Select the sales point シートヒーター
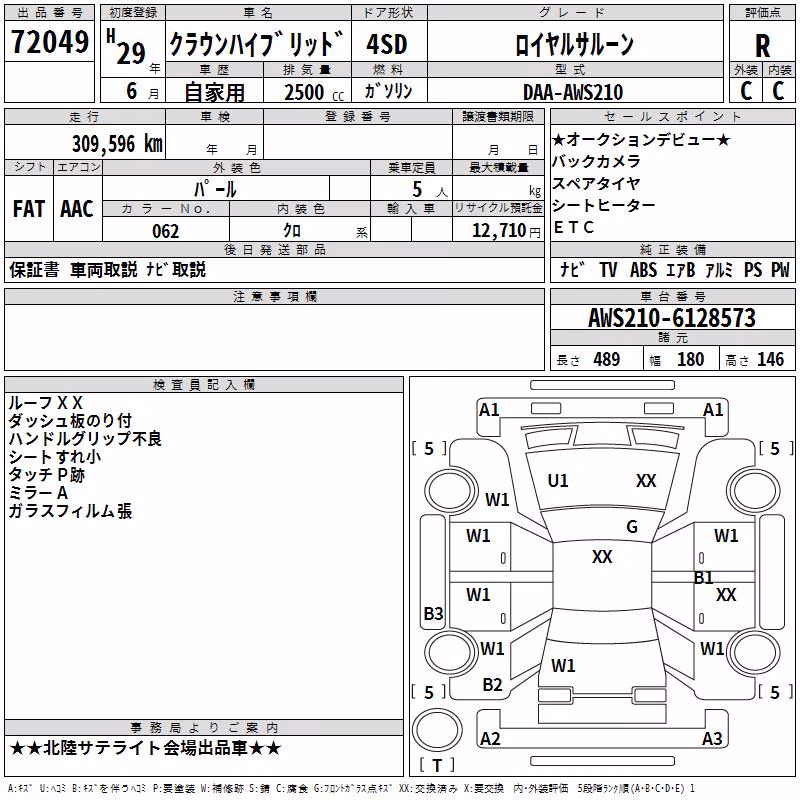Screen dimensions: 800x800 (604, 206)
